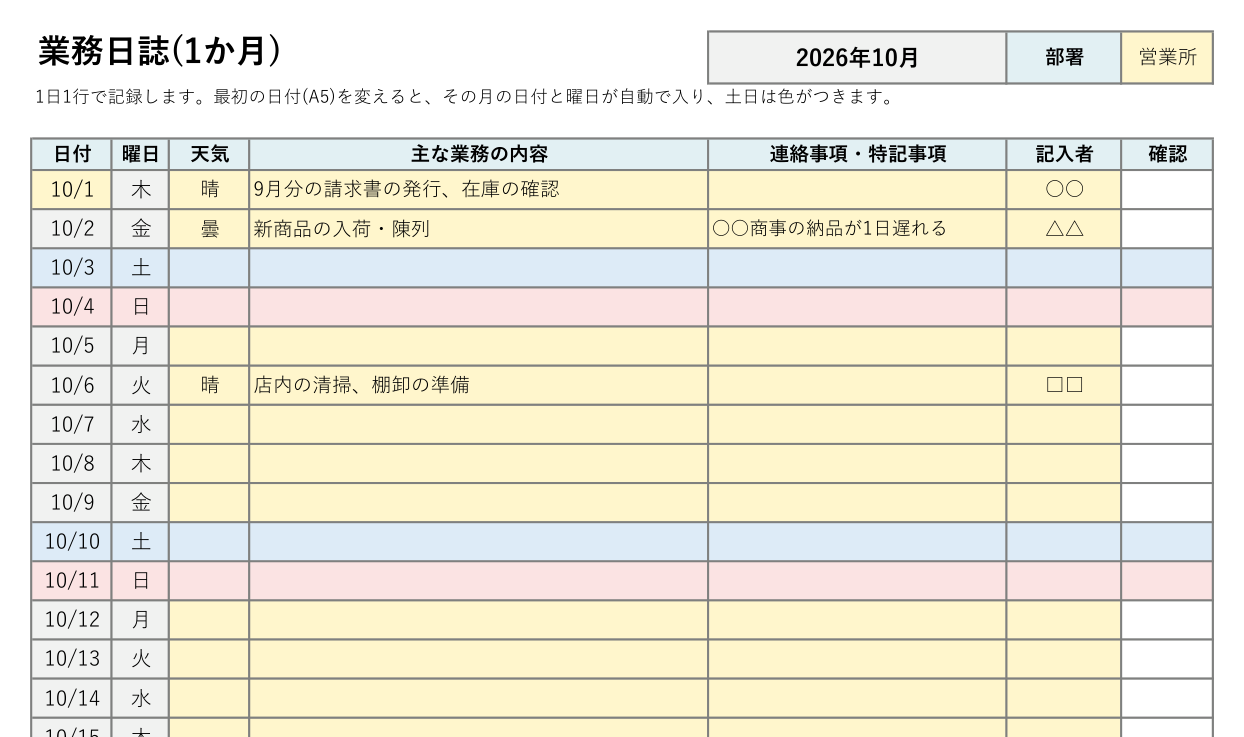Click the 日 weekday cell for 10/4
The image size is (1244, 737).
(140, 306)
